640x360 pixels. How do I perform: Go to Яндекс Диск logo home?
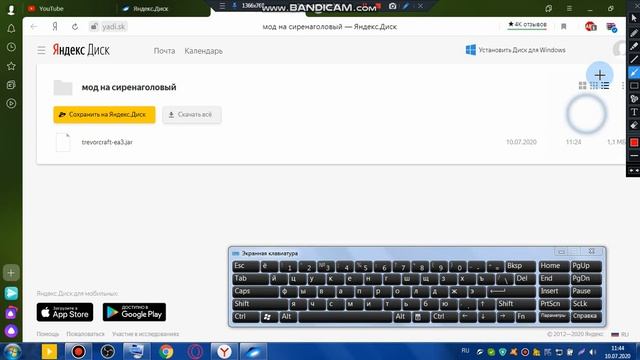pyautogui.click(x=81, y=50)
